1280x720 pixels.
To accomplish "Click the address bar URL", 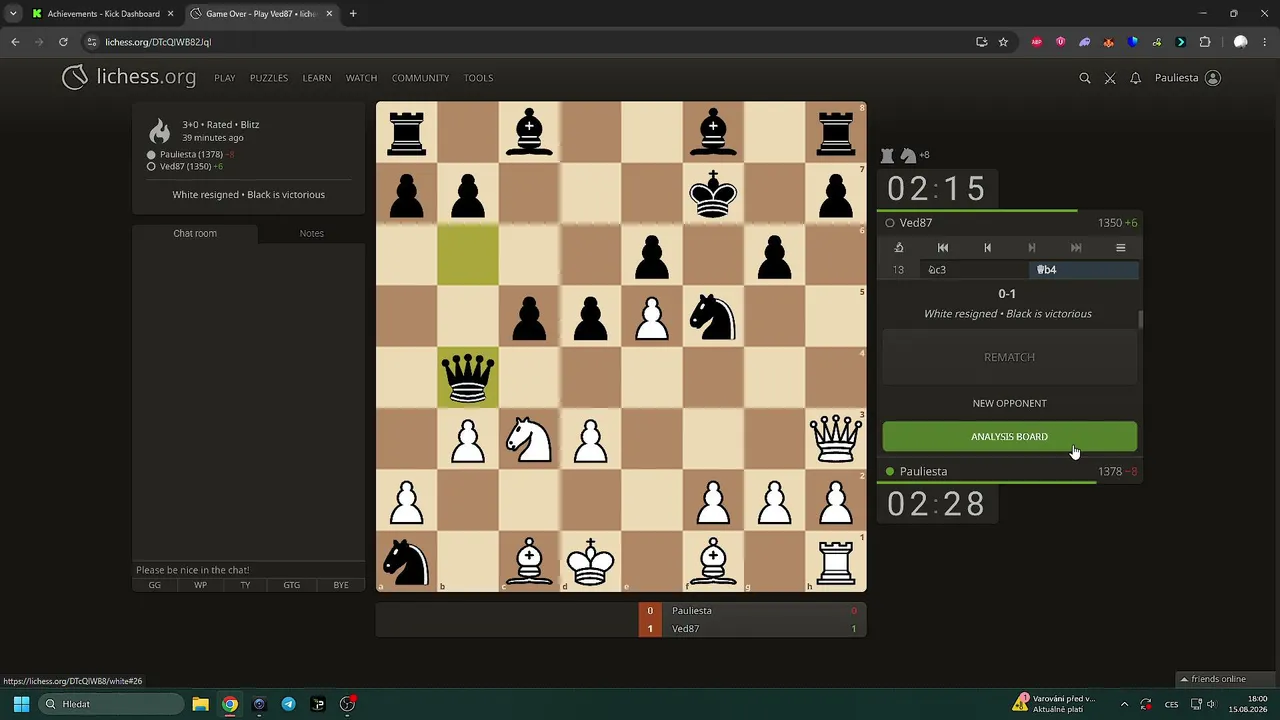I will pyautogui.click(x=158, y=42).
